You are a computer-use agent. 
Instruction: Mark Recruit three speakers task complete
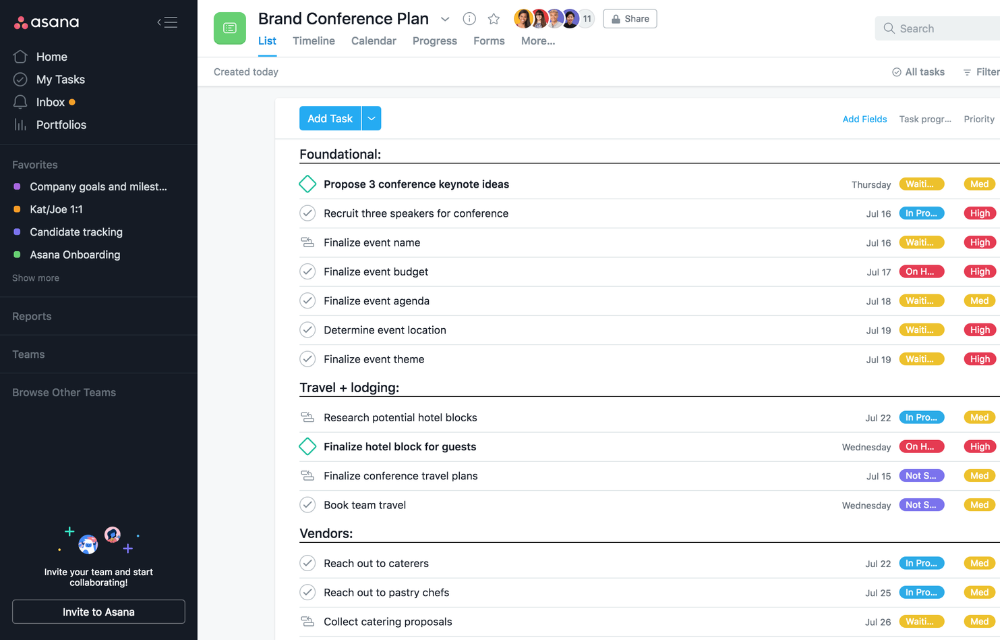tap(308, 213)
